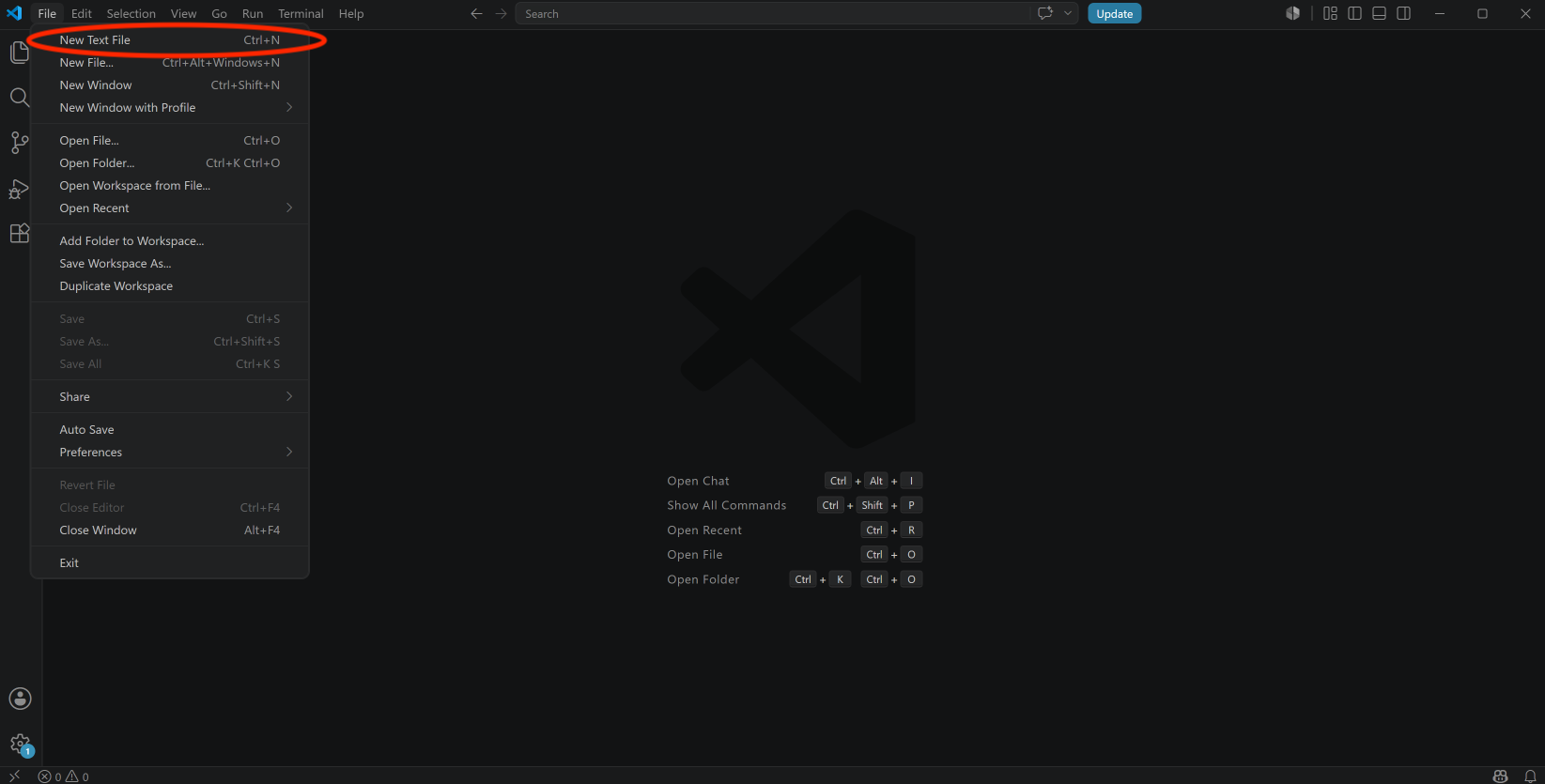Click Open Folder welcome shortcut text
The height and width of the screenshot is (784, 1545).
click(703, 579)
